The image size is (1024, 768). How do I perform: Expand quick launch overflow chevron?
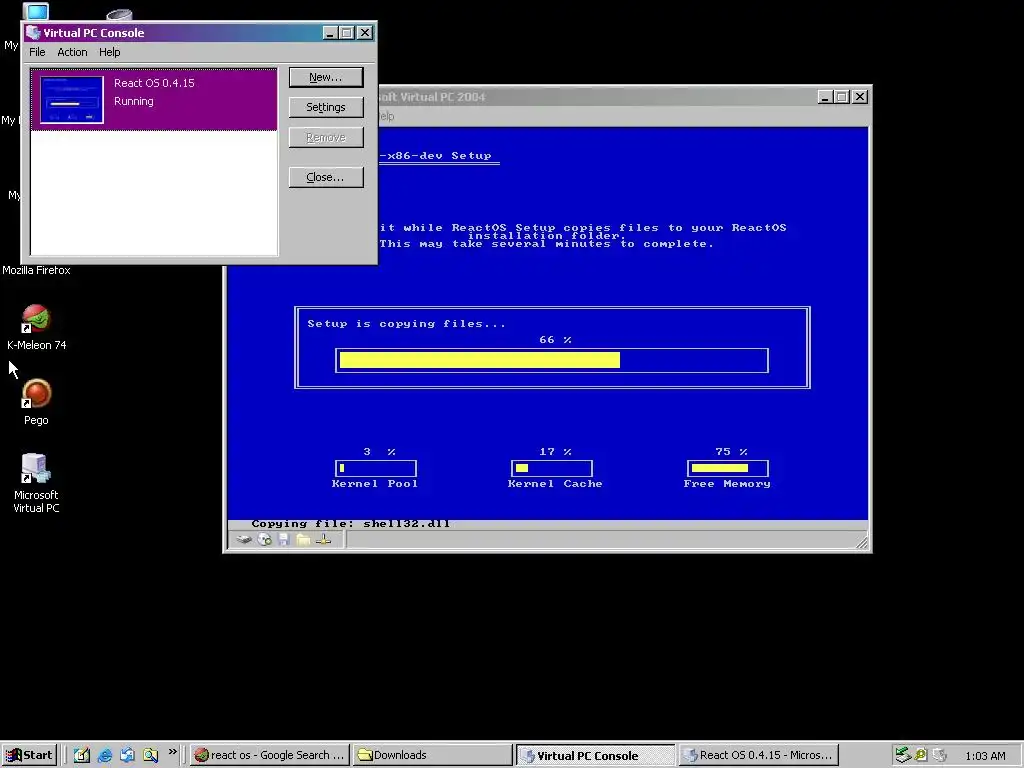tap(172, 752)
